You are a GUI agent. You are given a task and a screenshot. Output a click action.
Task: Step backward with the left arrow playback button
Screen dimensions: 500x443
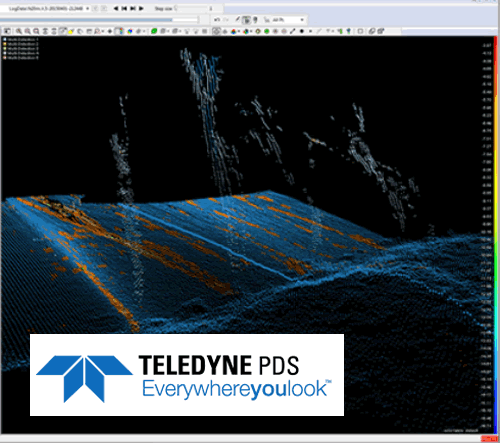pyautogui.click(x=115, y=8)
